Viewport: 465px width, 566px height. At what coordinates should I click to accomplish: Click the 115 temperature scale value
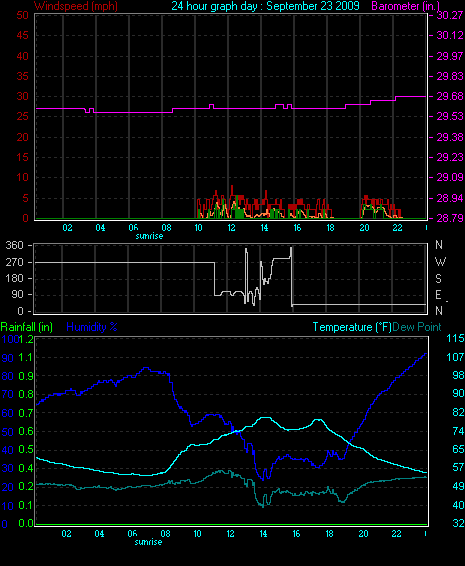click(455, 338)
